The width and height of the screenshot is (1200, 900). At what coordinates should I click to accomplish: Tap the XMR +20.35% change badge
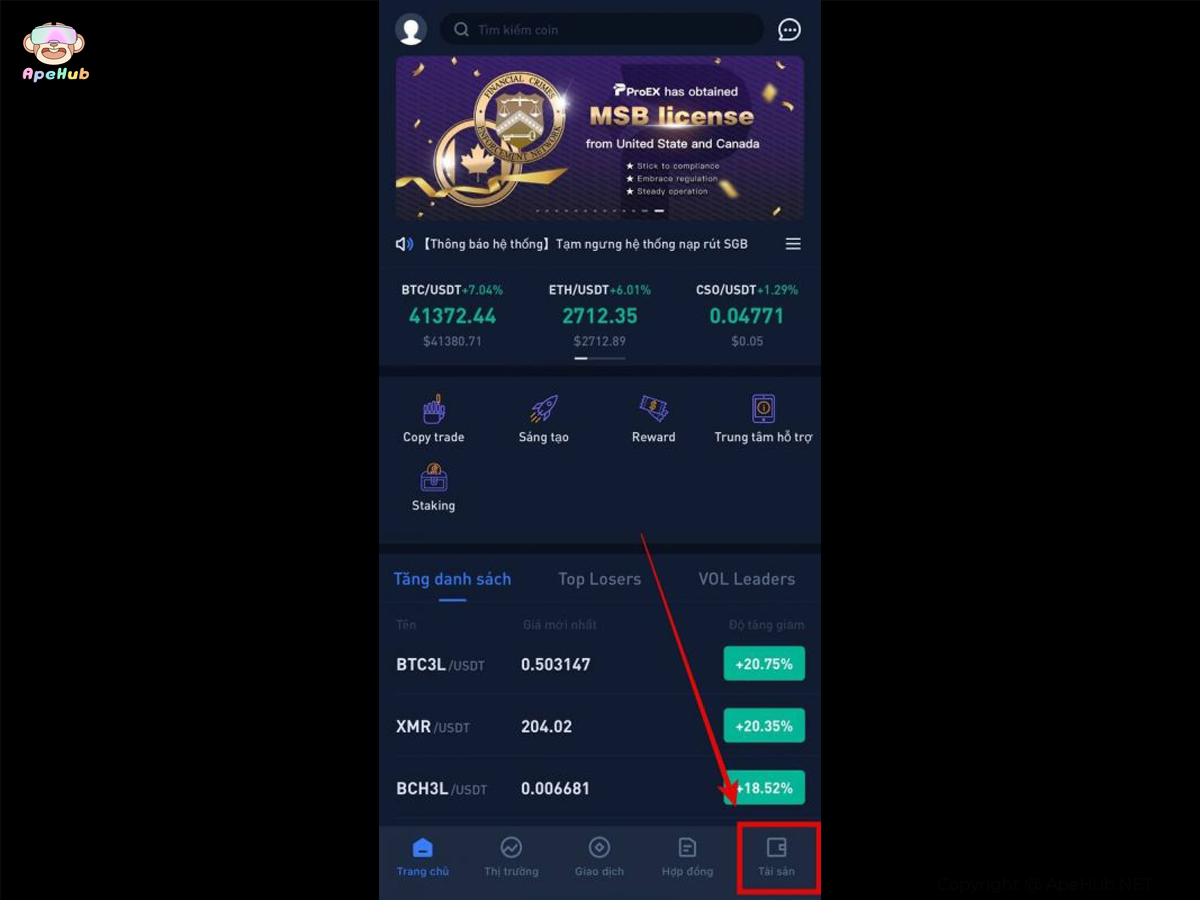pyautogui.click(x=764, y=726)
